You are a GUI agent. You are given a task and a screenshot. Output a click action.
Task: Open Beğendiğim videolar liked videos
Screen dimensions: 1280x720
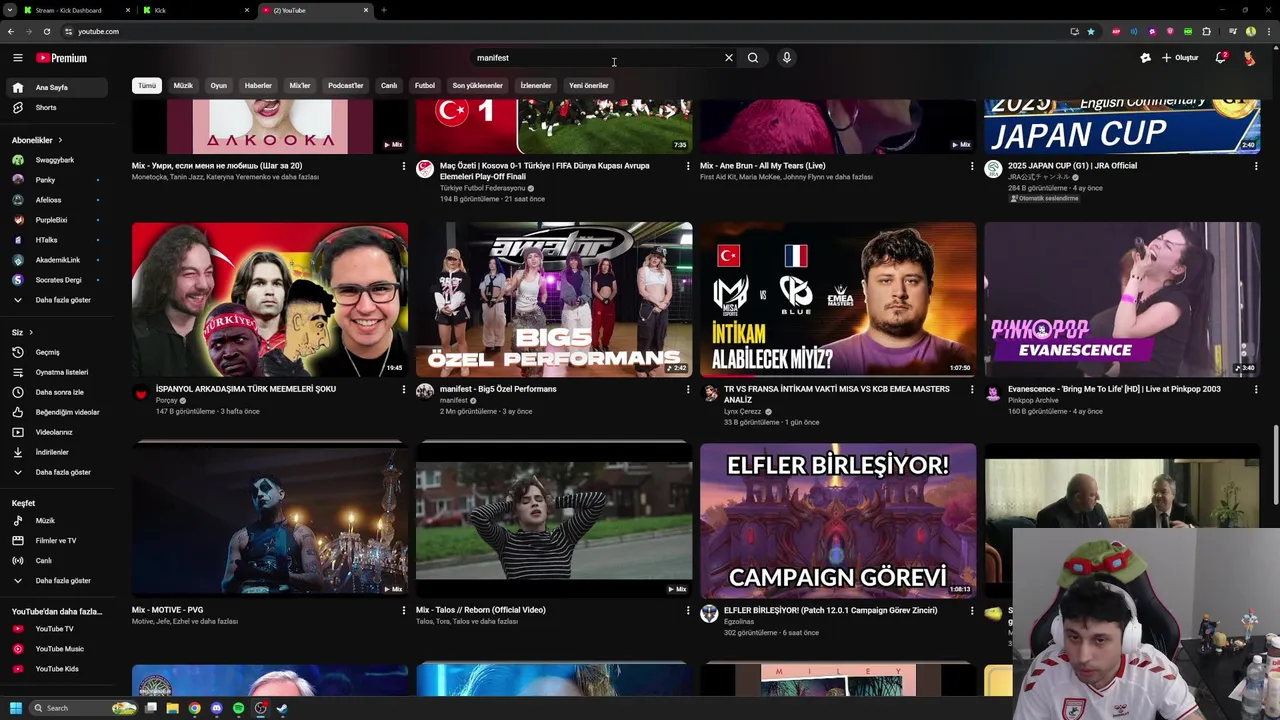[58, 412]
